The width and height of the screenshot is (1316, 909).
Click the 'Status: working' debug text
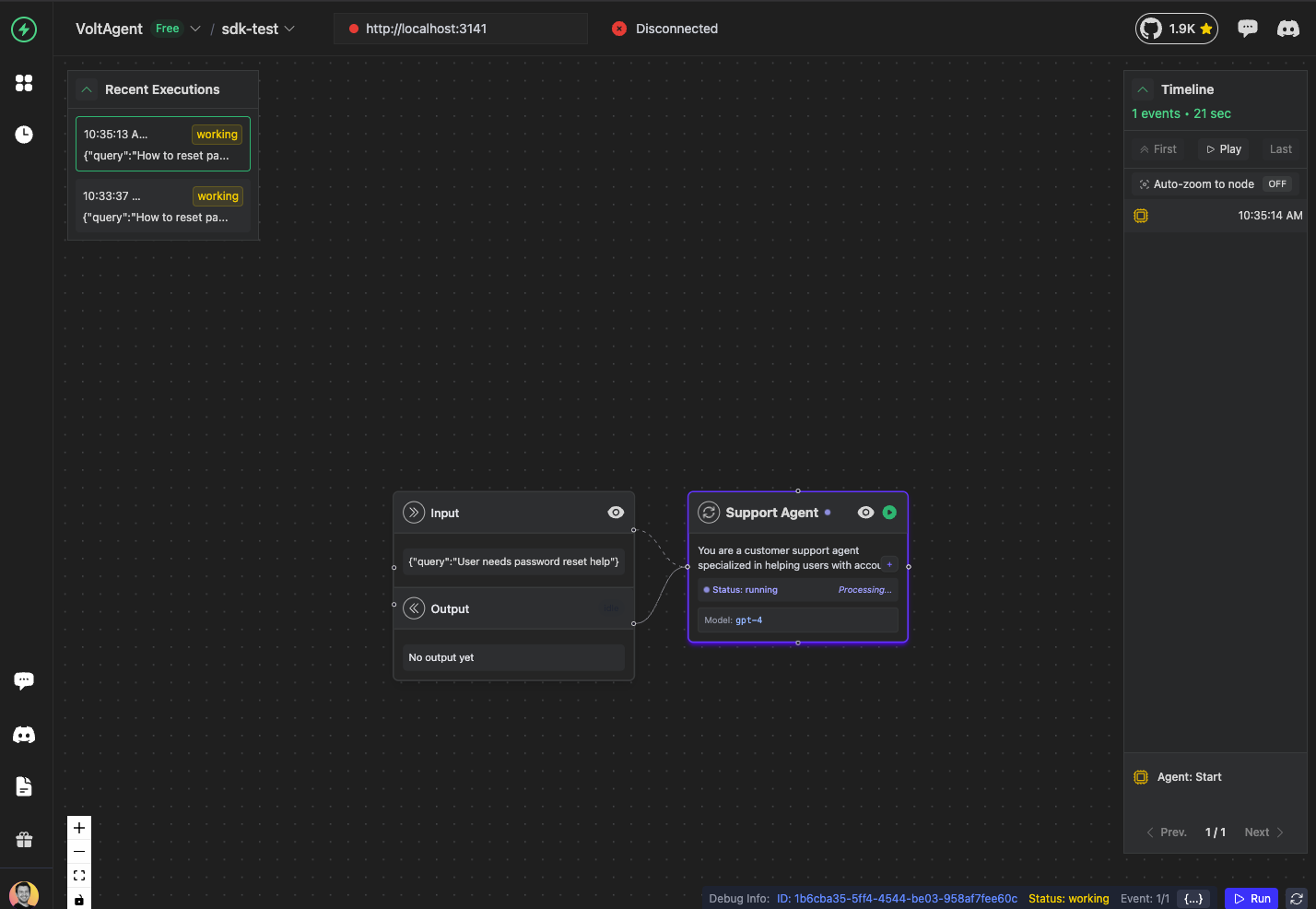point(1069,899)
